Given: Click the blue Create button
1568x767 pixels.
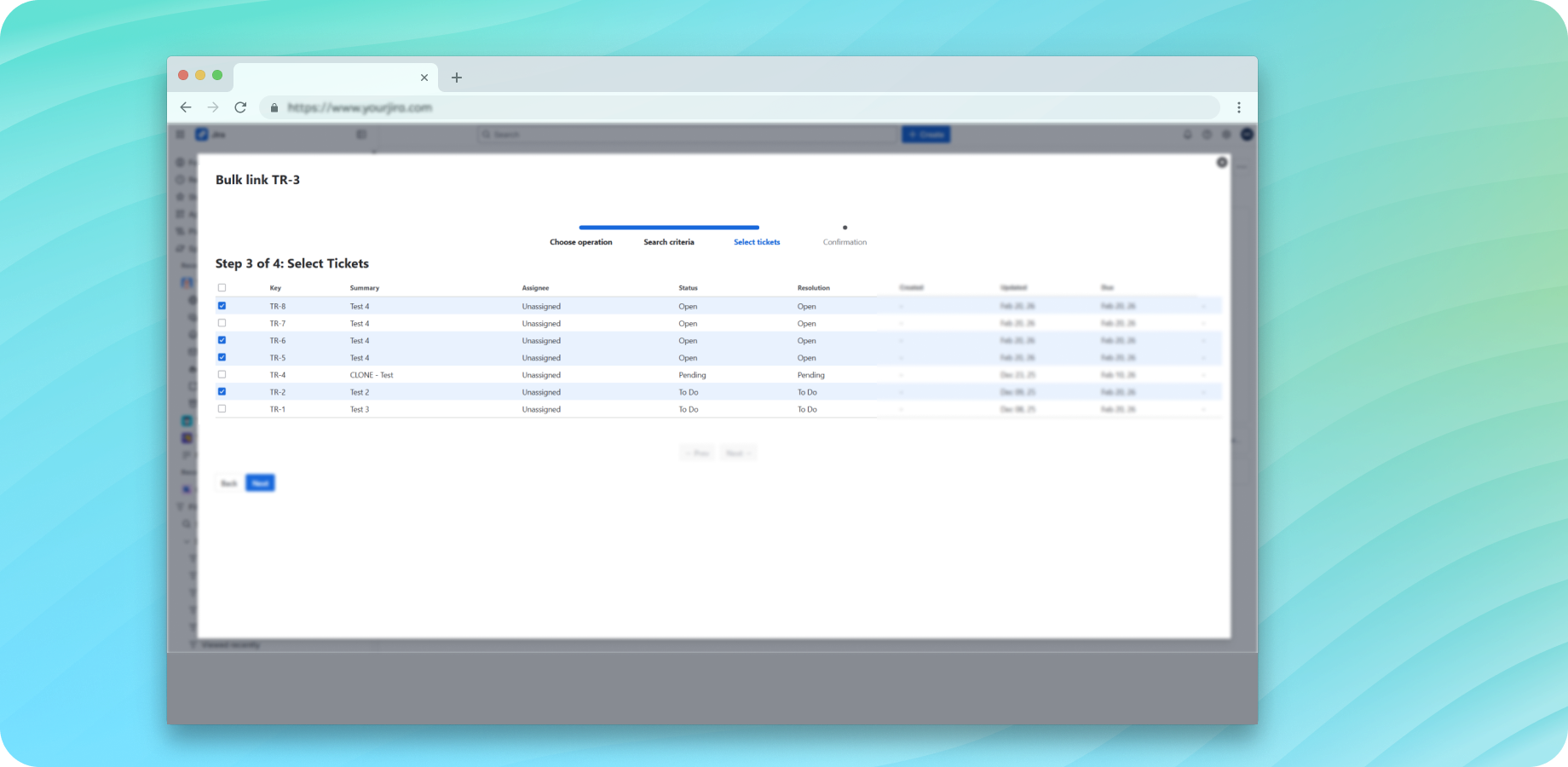Looking at the screenshot, I should point(926,135).
